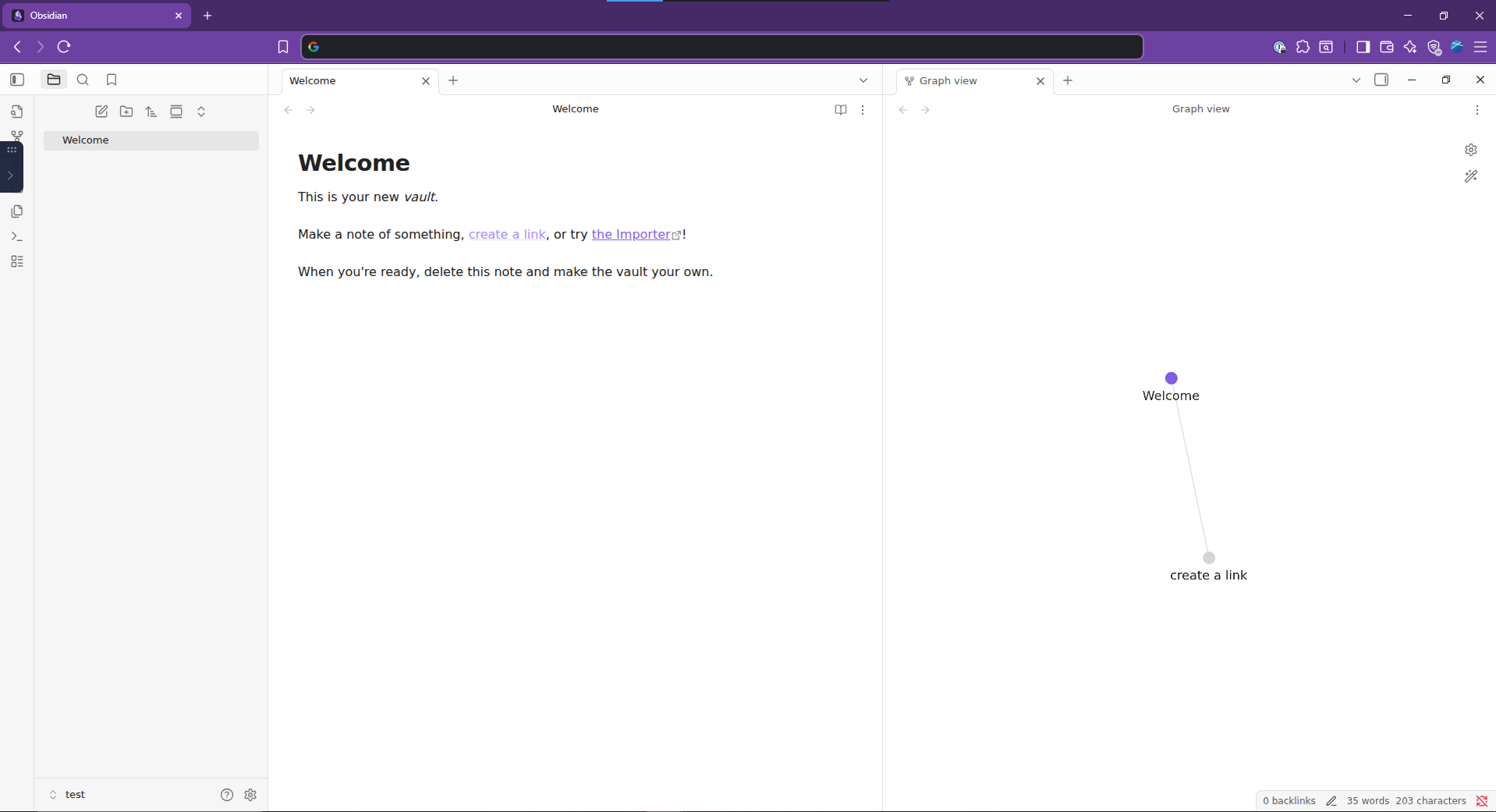Expand the Welcome pane tab list dropdown
The height and width of the screenshot is (812, 1496).
pos(863,80)
